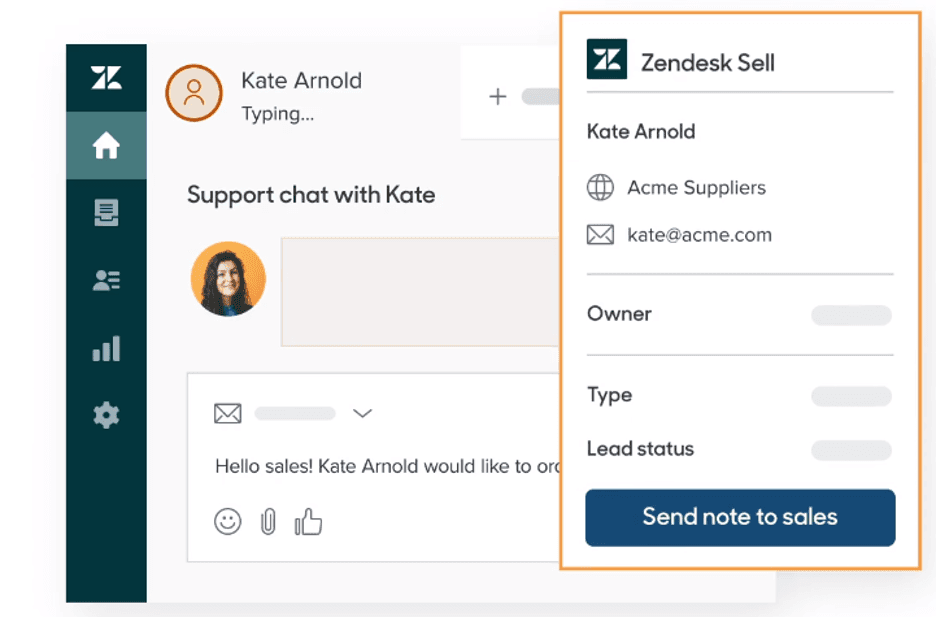The width and height of the screenshot is (936, 618).
Task: Open the Home view in sidebar
Action: click(106, 146)
